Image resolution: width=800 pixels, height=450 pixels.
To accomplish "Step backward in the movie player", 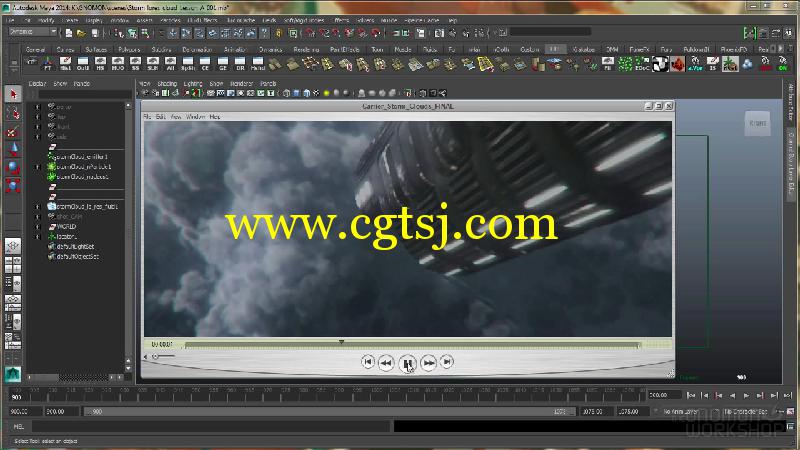I will (x=386, y=363).
